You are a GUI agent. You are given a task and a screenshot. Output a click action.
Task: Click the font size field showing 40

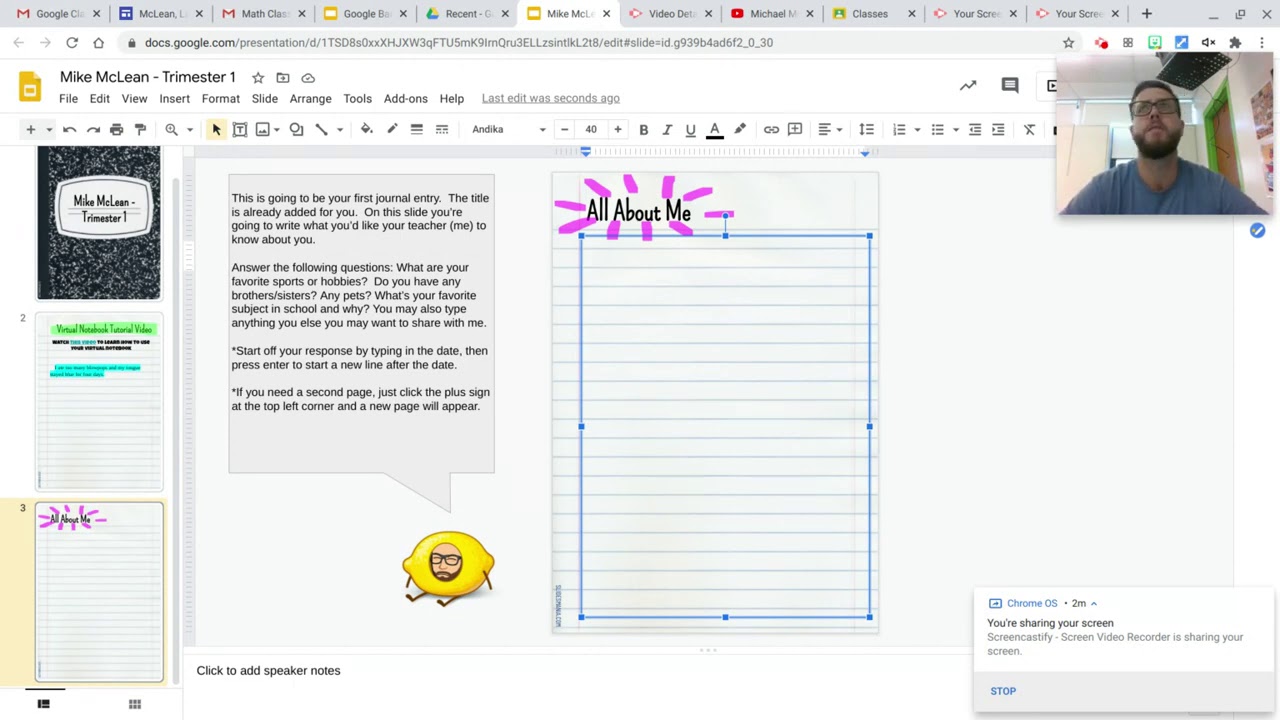point(591,129)
